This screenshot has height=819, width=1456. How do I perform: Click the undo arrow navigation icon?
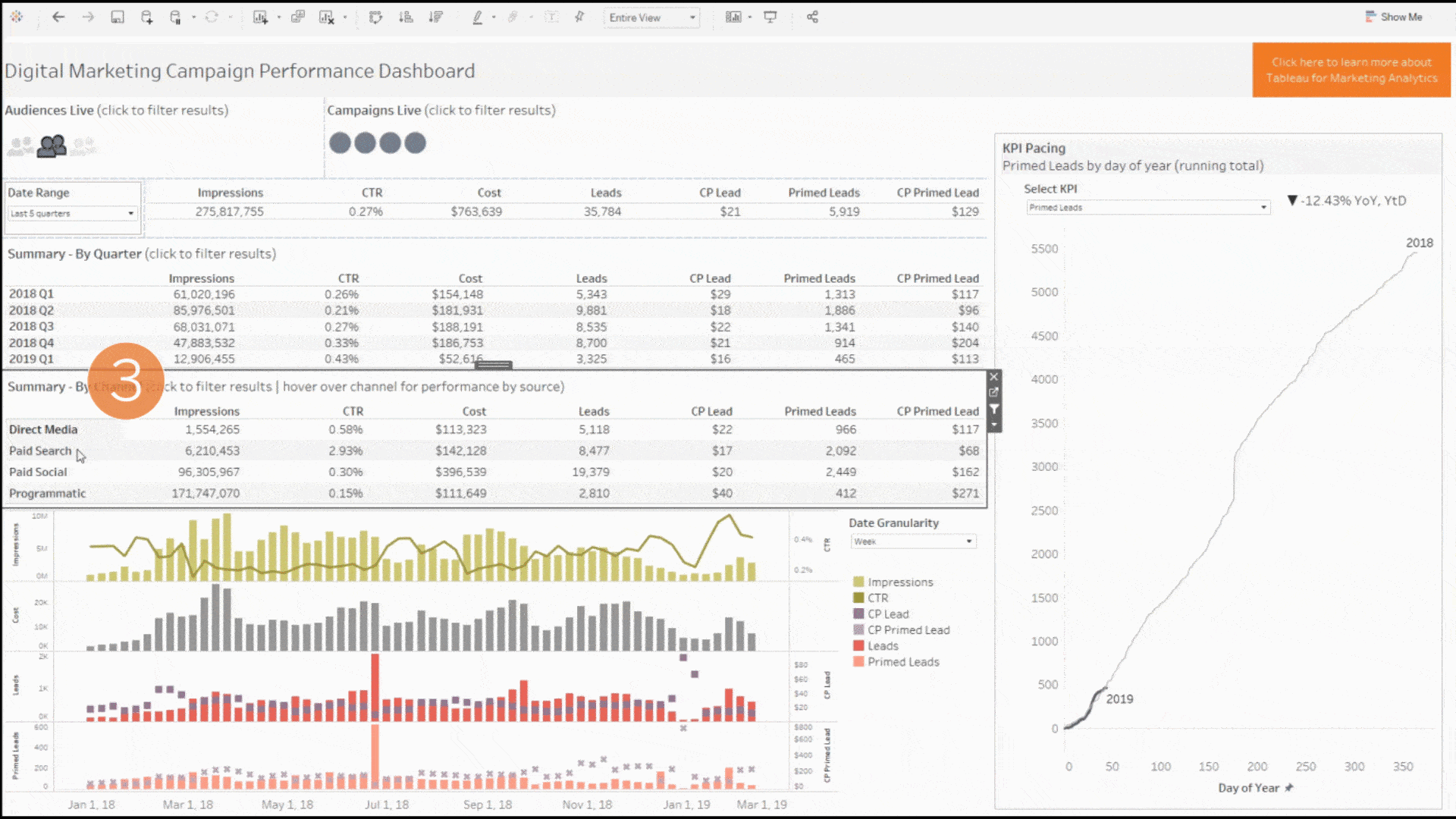(58, 17)
